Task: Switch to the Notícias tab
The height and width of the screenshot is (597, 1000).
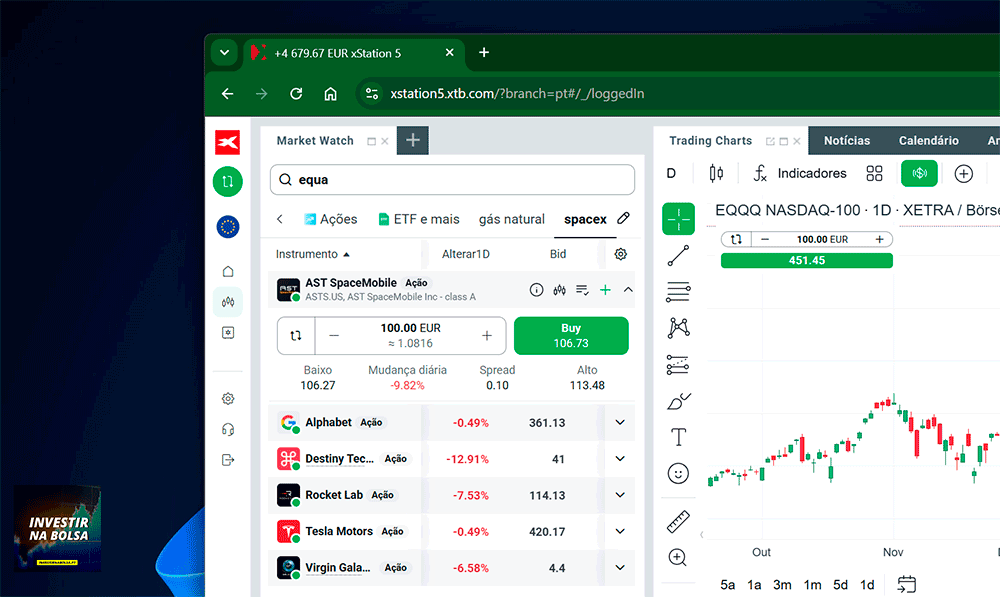Action: (x=846, y=140)
